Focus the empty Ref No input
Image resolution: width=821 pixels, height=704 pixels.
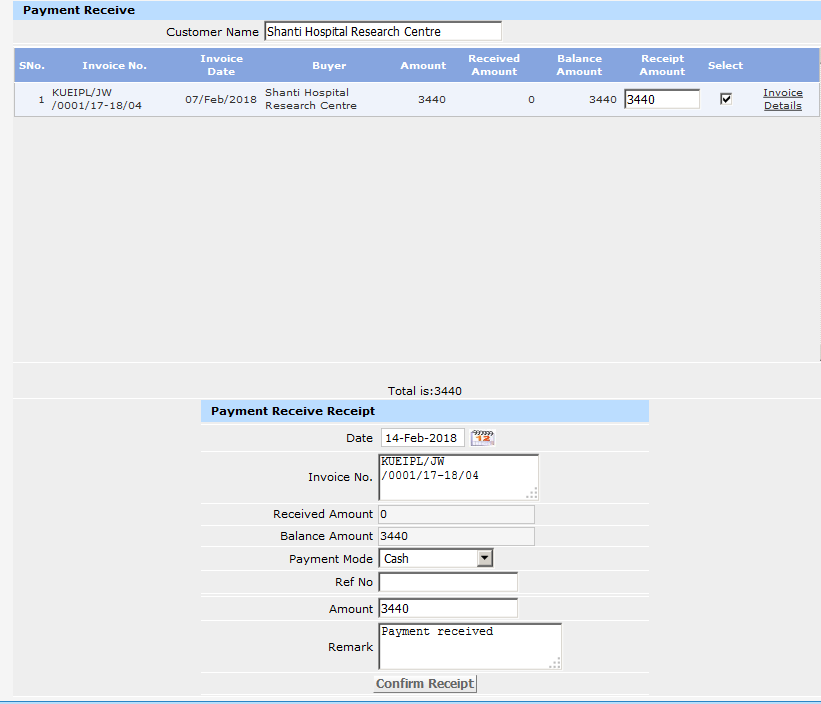pyautogui.click(x=448, y=582)
